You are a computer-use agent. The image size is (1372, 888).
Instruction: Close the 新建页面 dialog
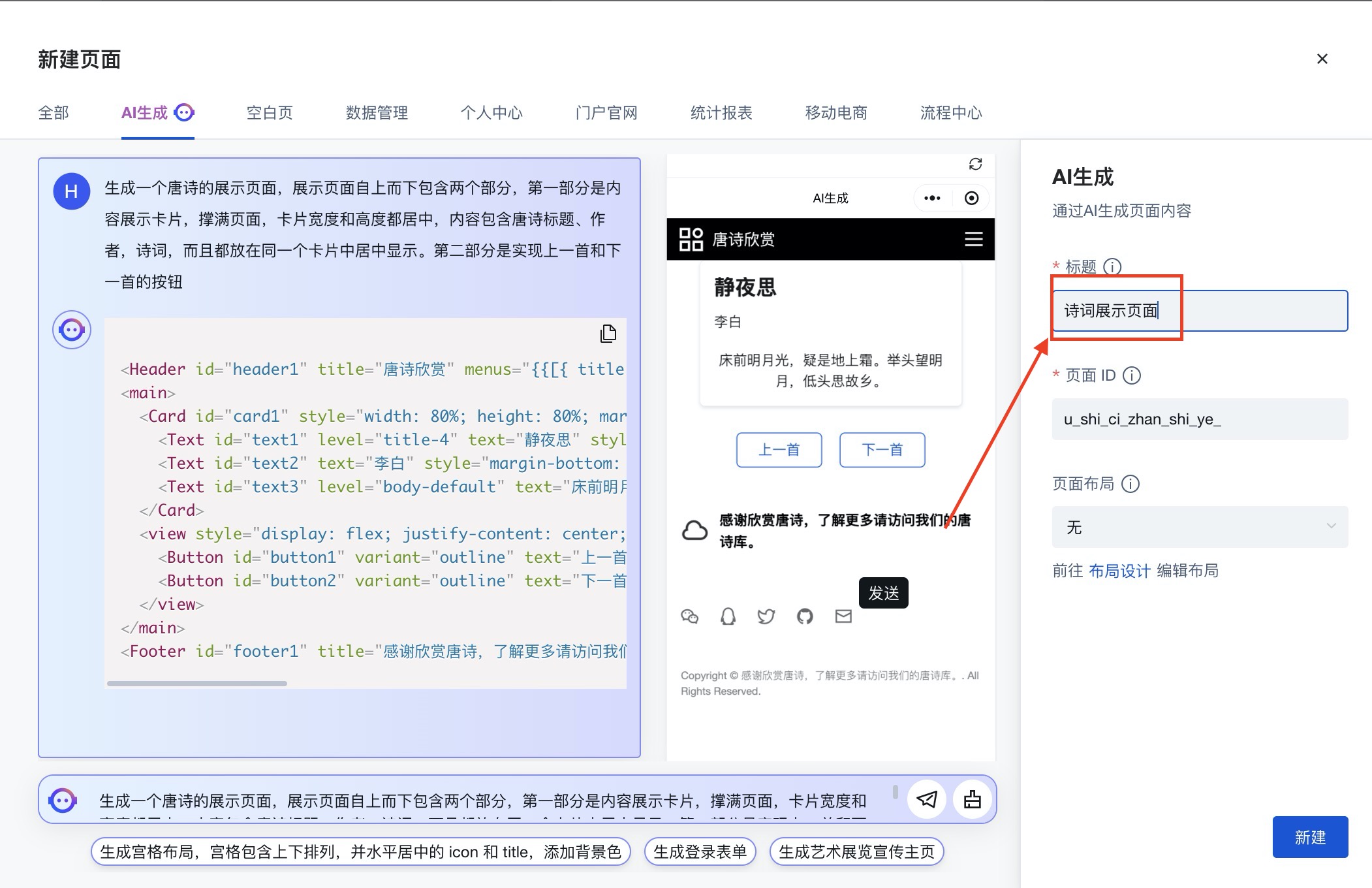coord(1322,59)
